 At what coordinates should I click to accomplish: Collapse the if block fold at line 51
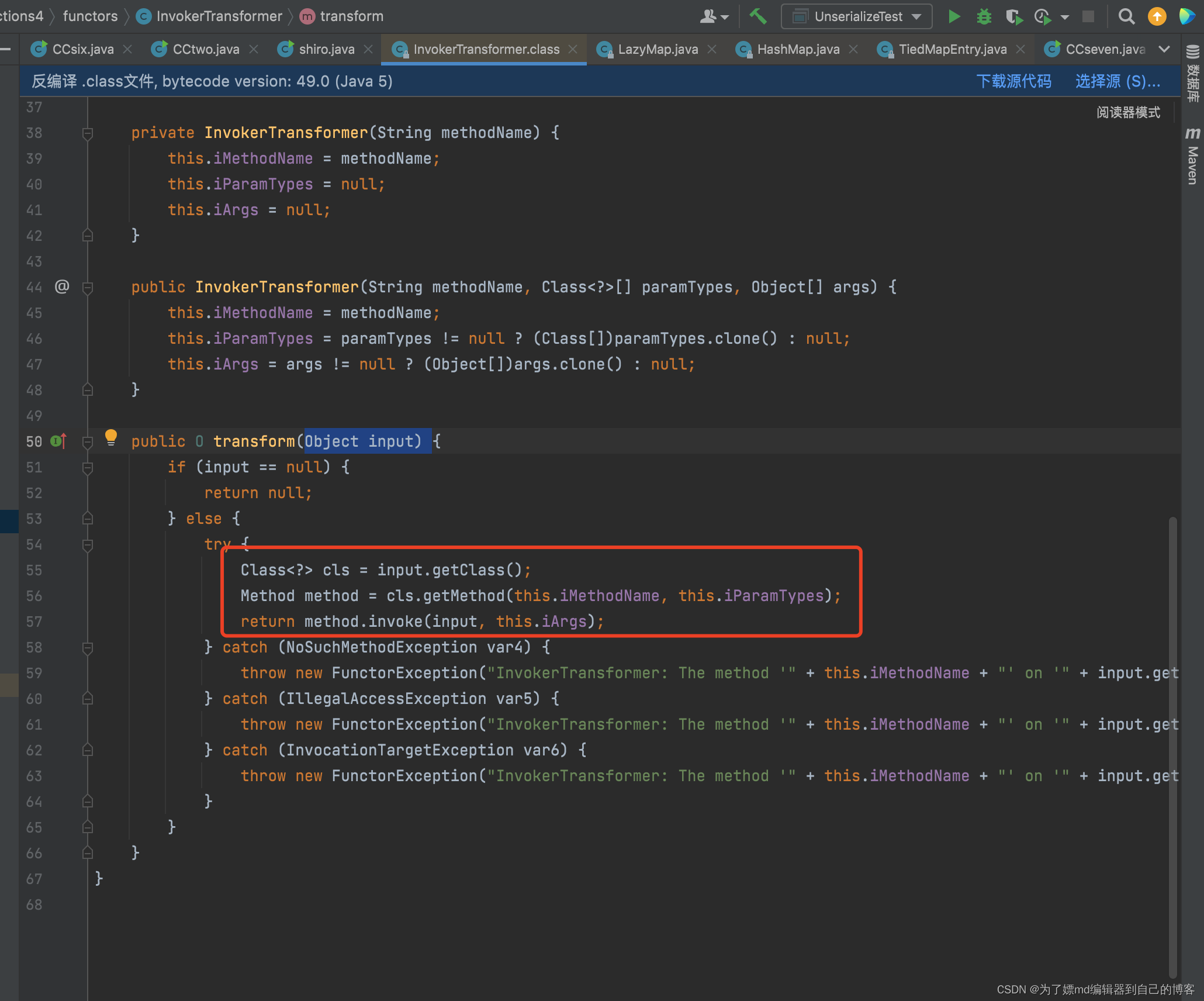[88, 467]
